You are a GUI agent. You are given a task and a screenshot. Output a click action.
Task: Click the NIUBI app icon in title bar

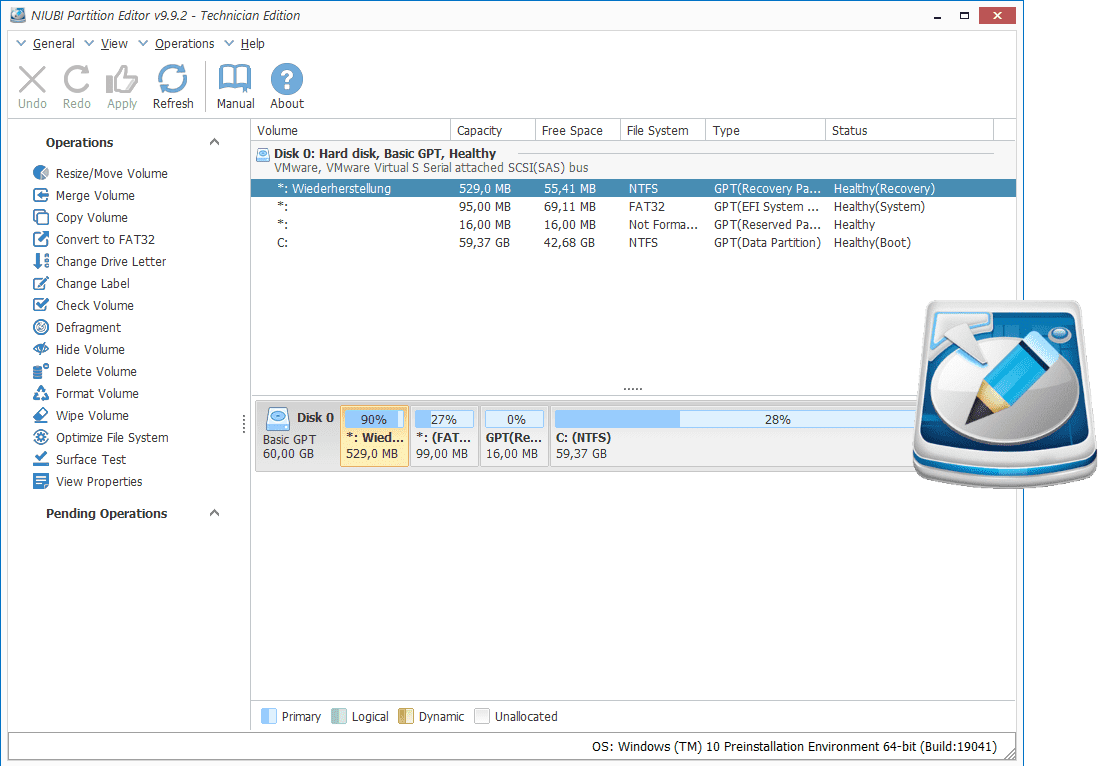[x=18, y=15]
